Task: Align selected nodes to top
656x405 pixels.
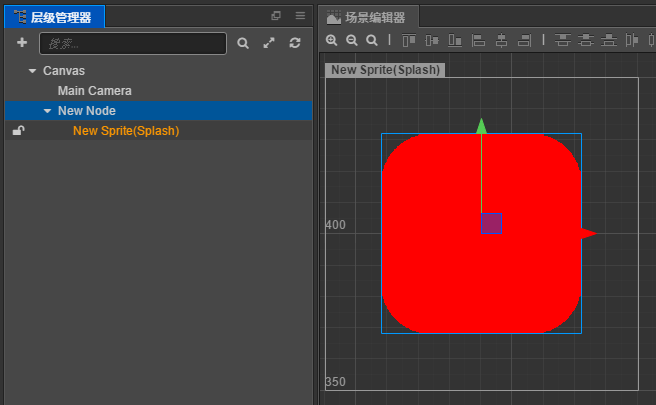Action: 409,40
